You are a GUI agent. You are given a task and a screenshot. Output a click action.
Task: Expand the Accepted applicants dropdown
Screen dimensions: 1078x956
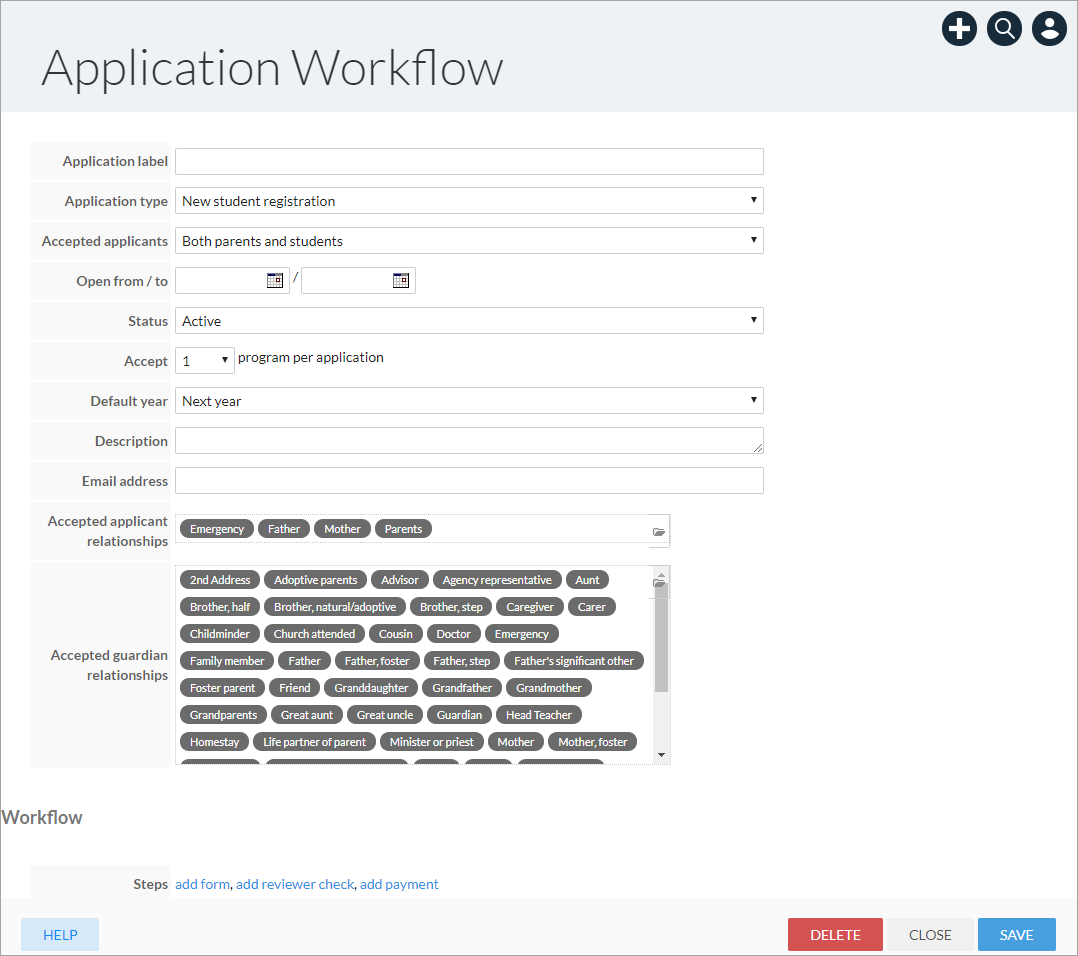(469, 241)
